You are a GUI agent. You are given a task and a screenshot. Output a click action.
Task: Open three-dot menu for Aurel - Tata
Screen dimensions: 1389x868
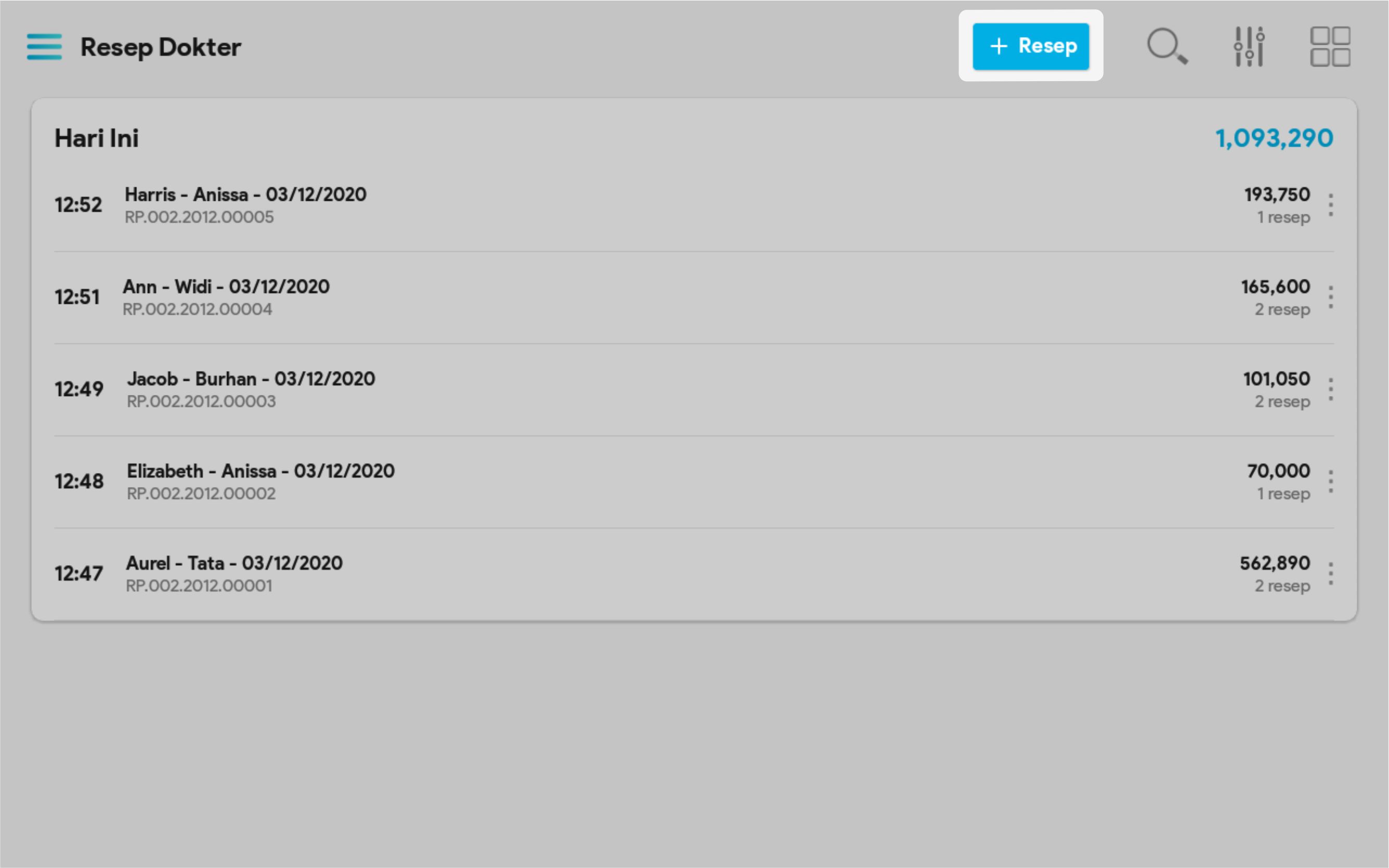[x=1331, y=573]
